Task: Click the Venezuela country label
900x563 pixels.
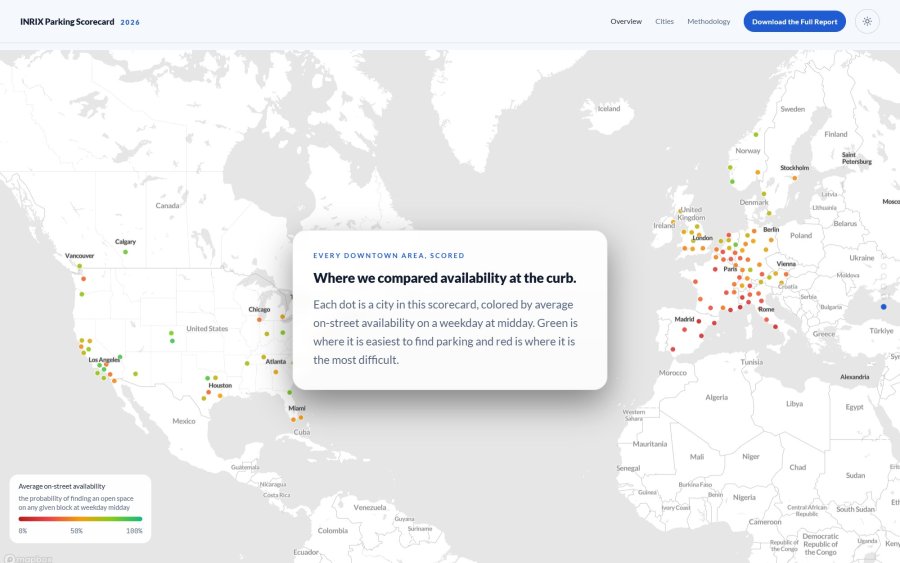Action: pyautogui.click(x=370, y=507)
